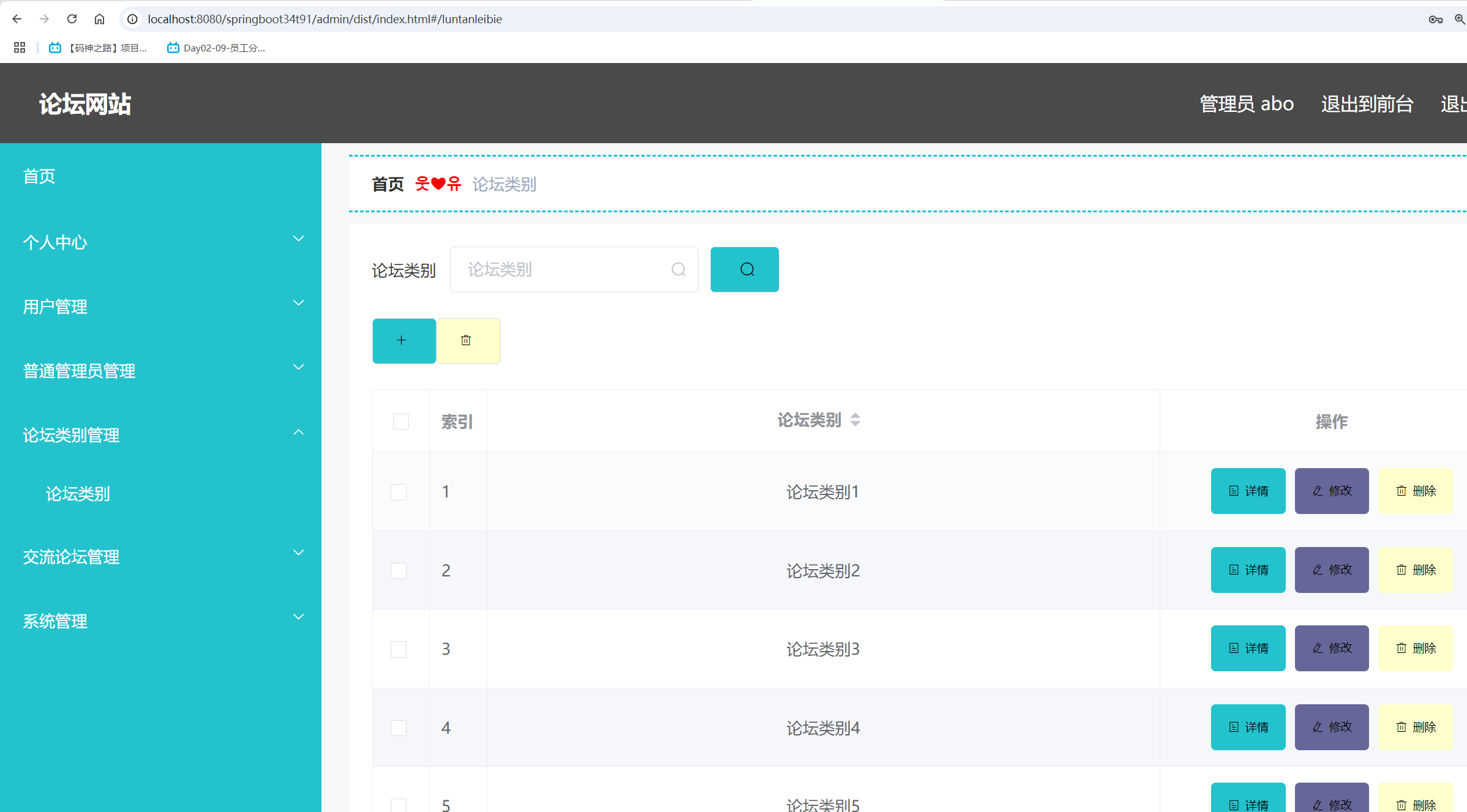Open 首页 in the sidebar
The image size is (1467, 812).
[39, 177]
